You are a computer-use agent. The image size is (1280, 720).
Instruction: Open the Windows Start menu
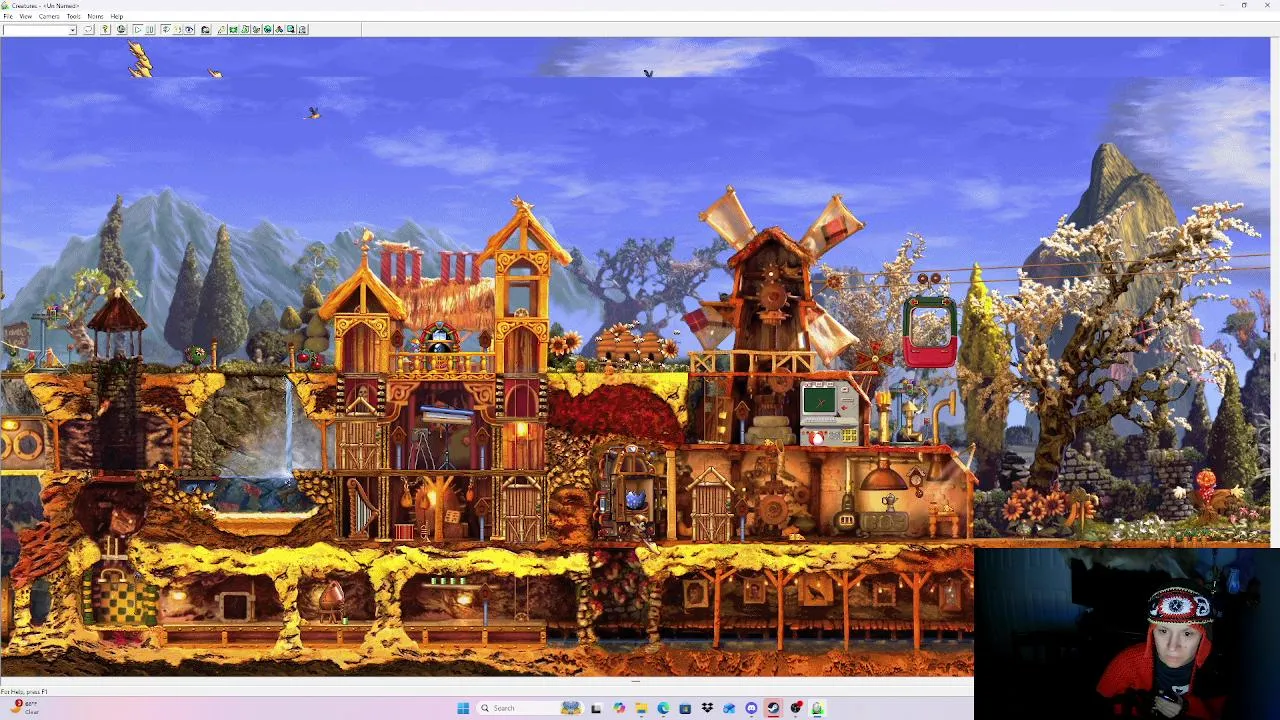(x=463, y=708)
